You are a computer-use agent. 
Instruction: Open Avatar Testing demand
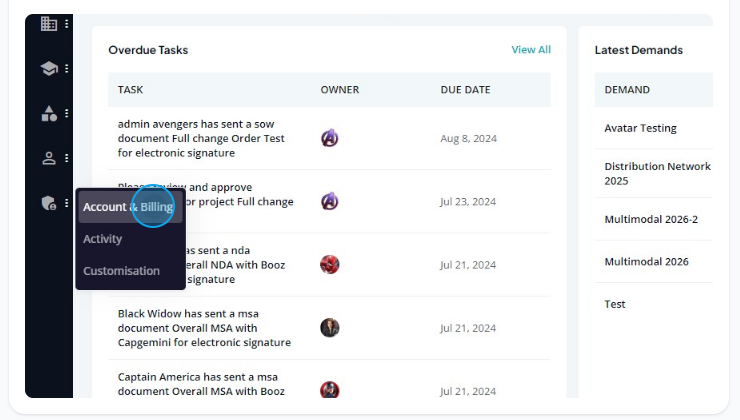point(640,128)
